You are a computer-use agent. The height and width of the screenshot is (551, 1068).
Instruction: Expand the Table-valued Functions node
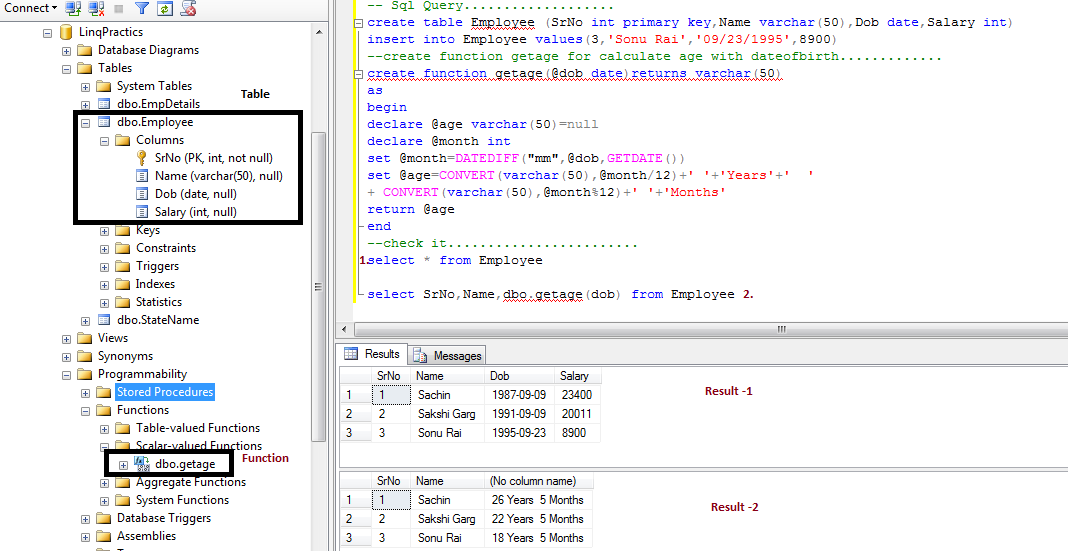click(x=104, y=429)
